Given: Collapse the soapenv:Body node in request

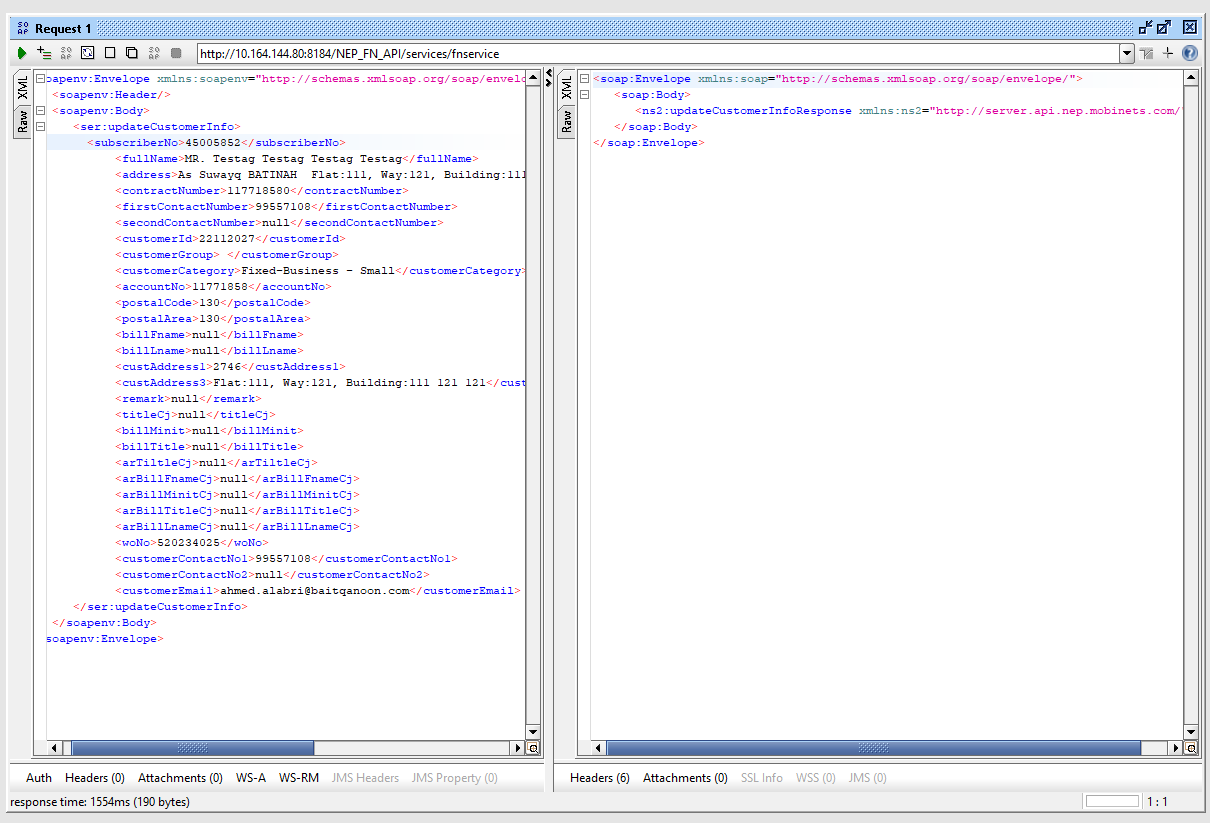Looking at the screenshot, I should (x=40, y=111).
